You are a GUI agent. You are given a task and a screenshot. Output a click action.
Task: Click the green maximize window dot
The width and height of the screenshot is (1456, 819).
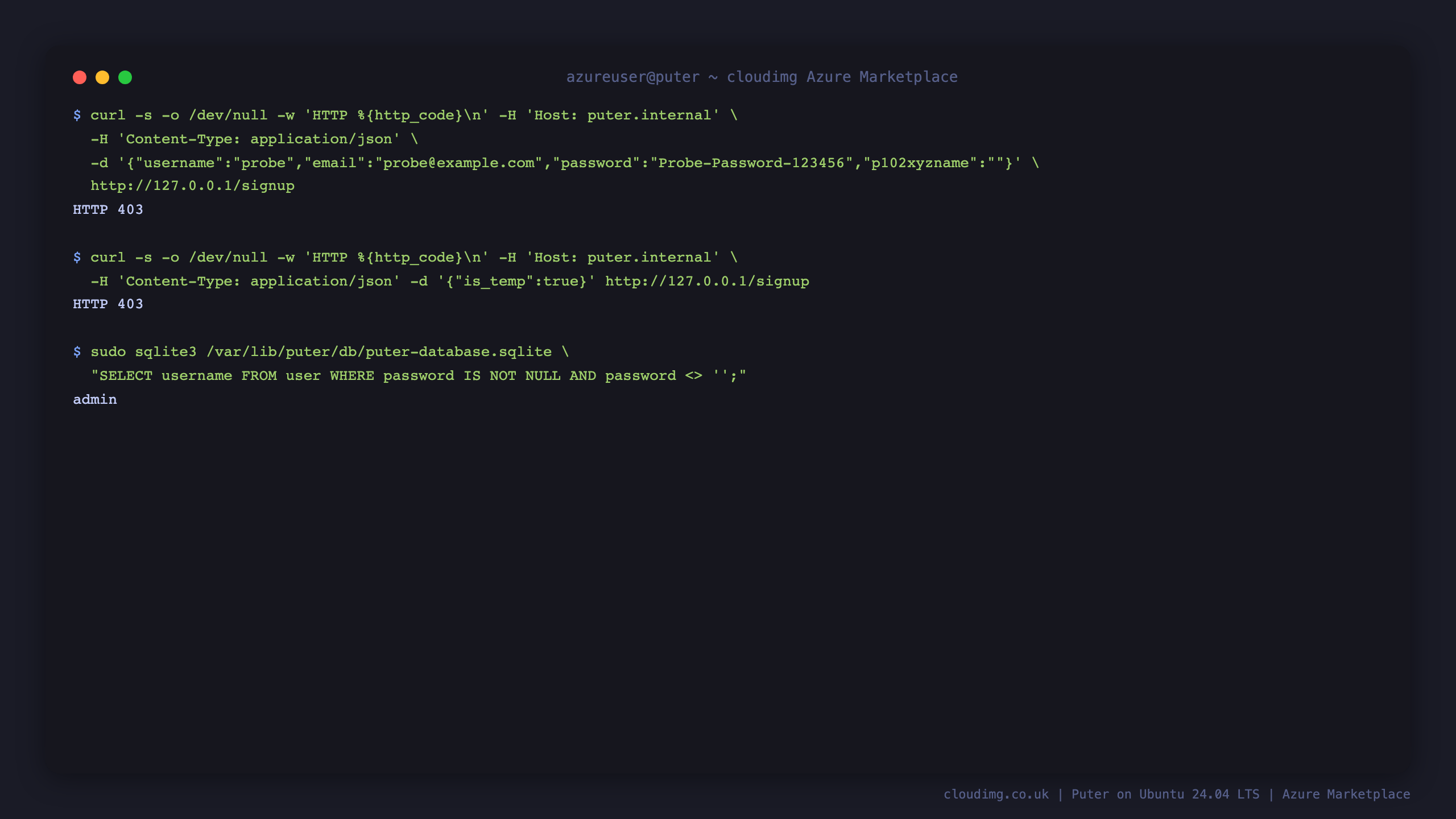click(x=125, y=77)
